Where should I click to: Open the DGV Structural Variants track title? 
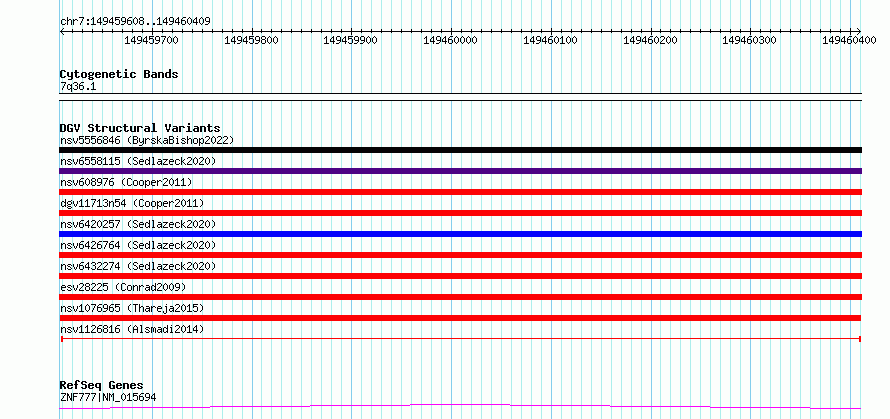[x=140, y=128]
